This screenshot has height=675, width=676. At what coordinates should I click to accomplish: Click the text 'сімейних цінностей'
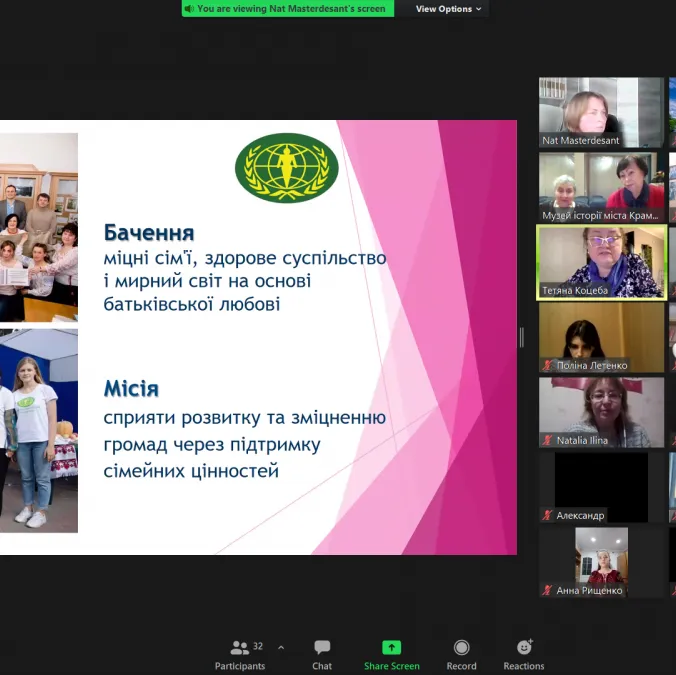191,471
